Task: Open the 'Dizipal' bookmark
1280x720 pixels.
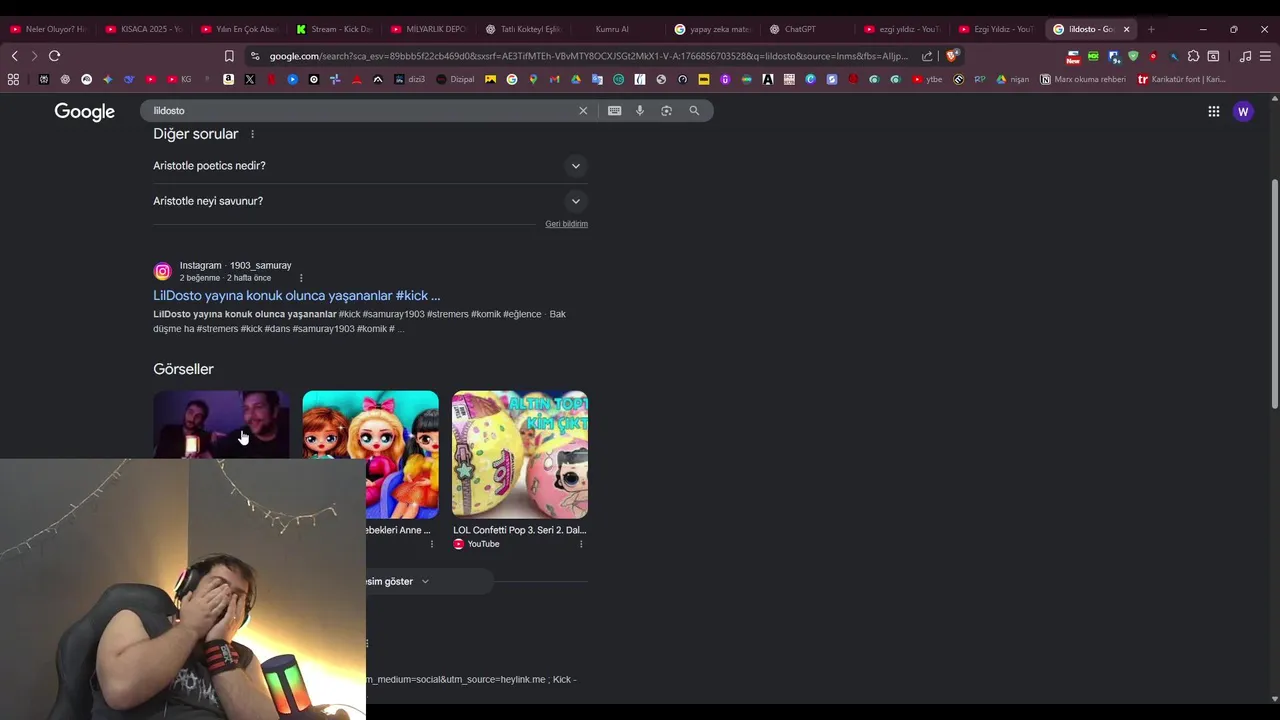Action: pos(456,79)
